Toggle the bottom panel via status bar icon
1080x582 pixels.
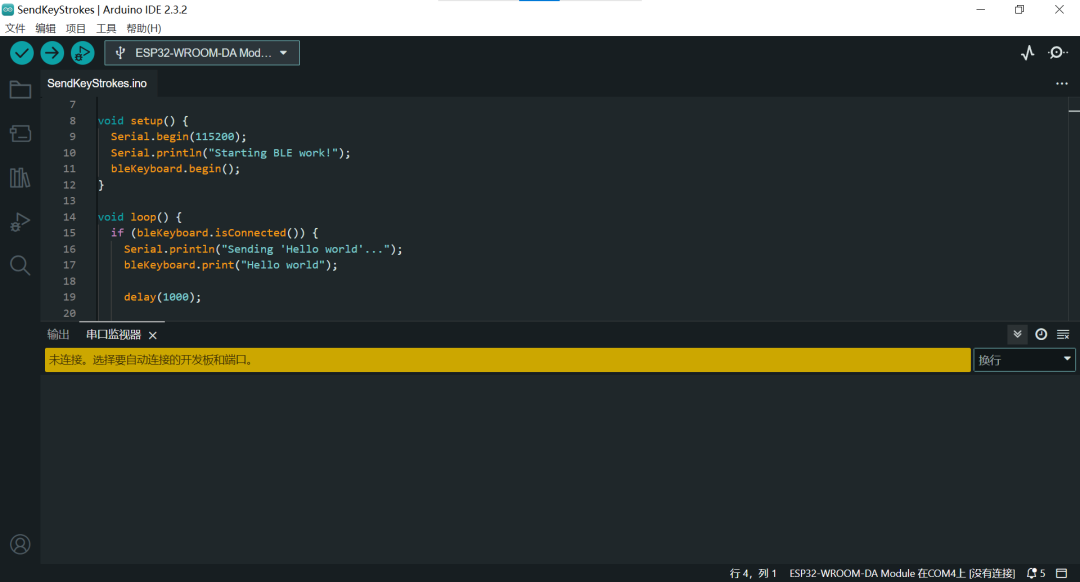(1063, 572)
